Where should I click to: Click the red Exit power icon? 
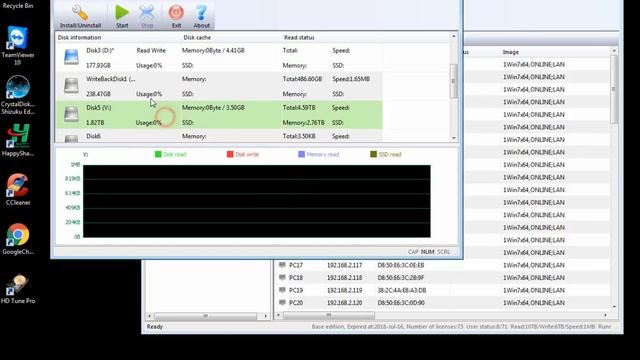(x=176, y=13)
